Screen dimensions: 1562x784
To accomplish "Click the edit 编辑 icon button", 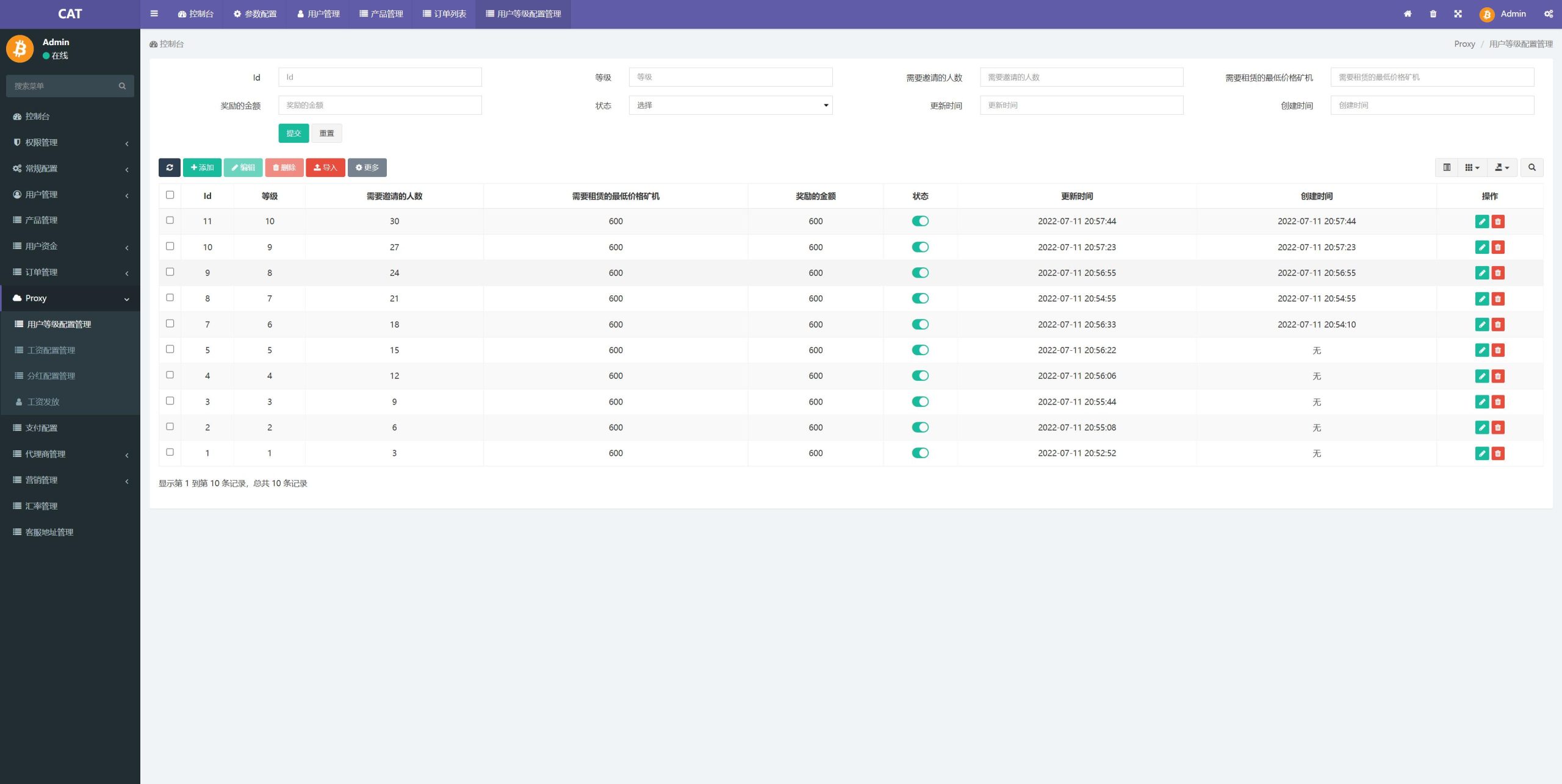I will tap(243, 168).
